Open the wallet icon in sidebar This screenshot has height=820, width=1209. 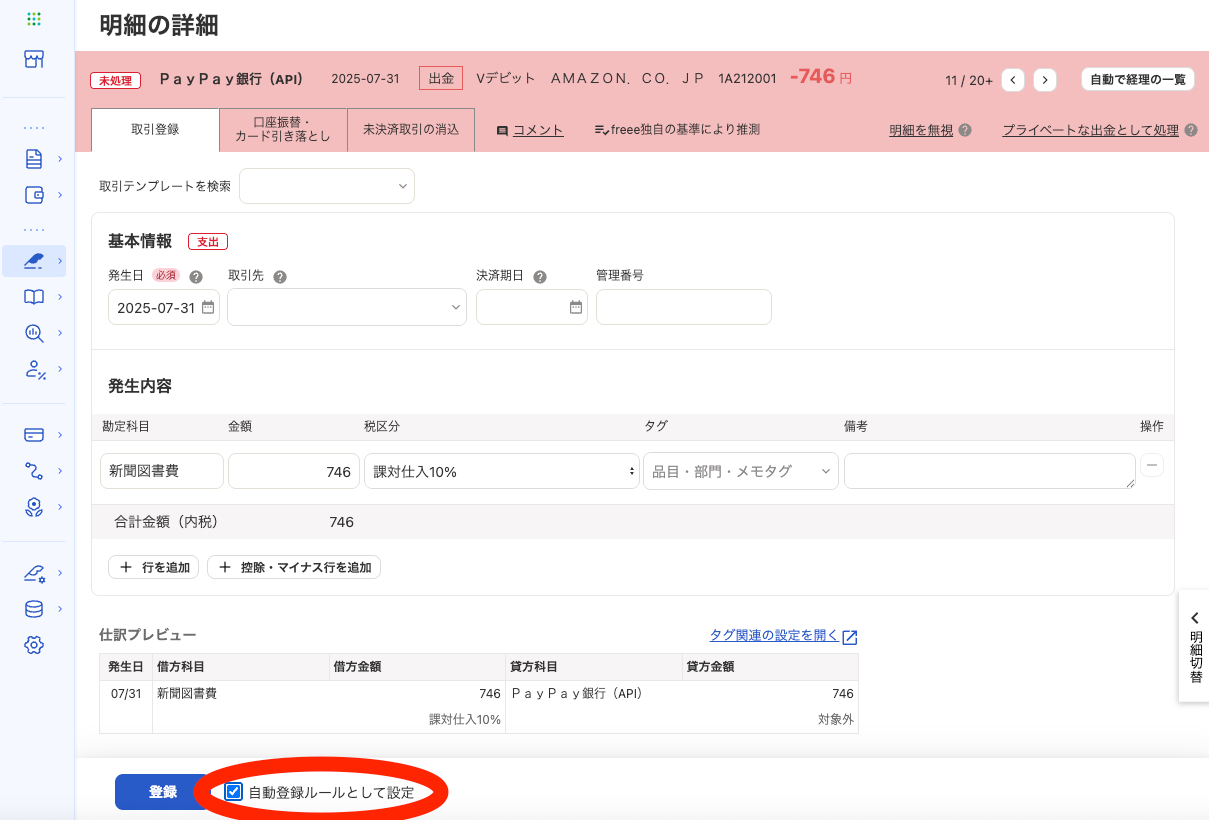[34, 195]
